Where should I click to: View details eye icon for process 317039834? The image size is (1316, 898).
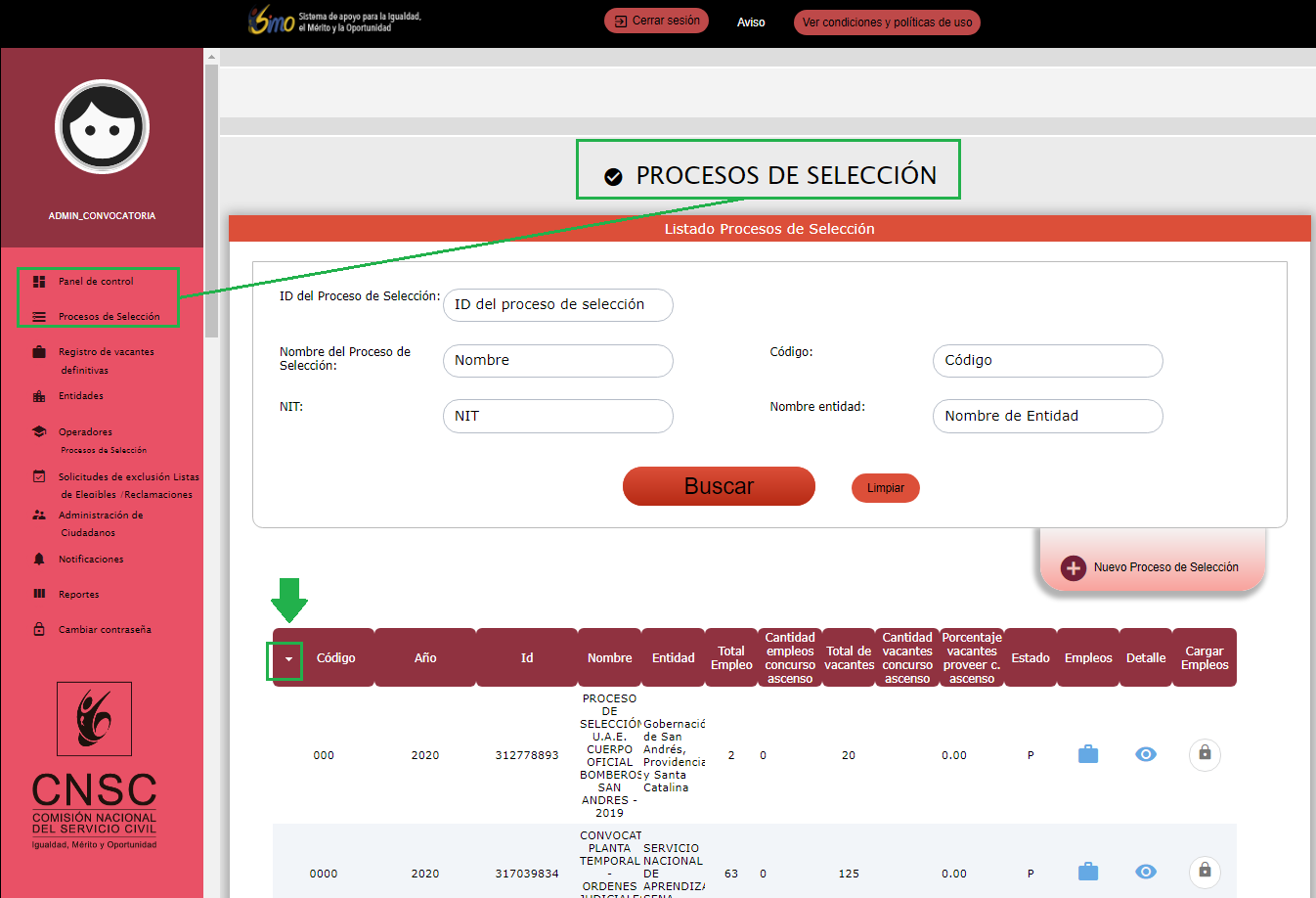[1146, 872]
